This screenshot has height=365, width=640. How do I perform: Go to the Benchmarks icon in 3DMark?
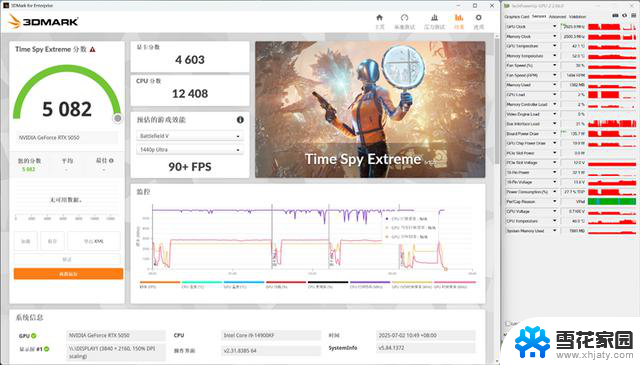tap(404, 18)
